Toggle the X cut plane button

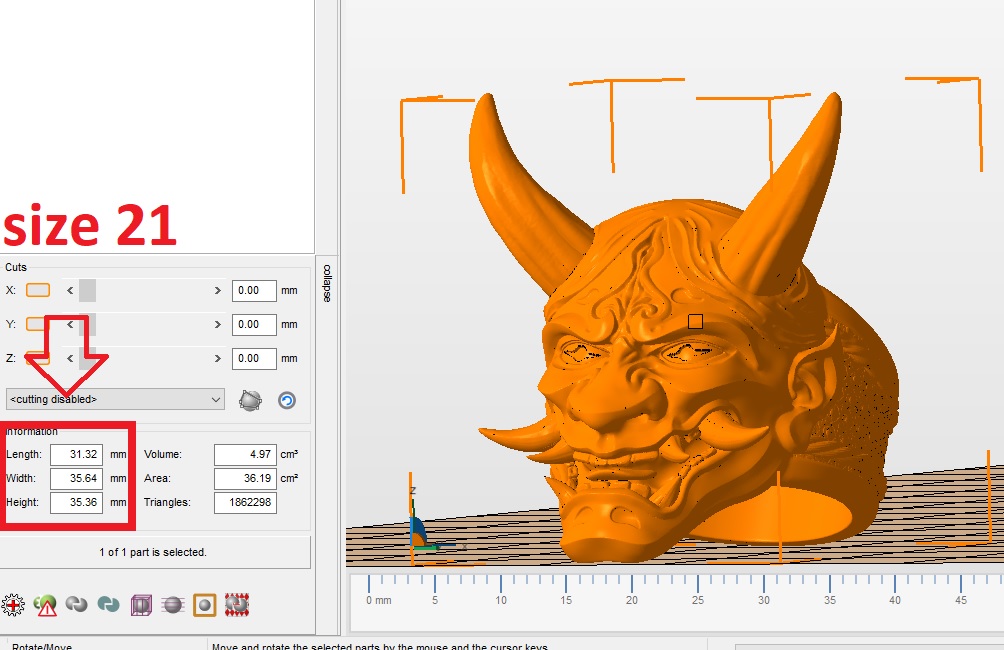pyautogui.click(x=38, y=290)
